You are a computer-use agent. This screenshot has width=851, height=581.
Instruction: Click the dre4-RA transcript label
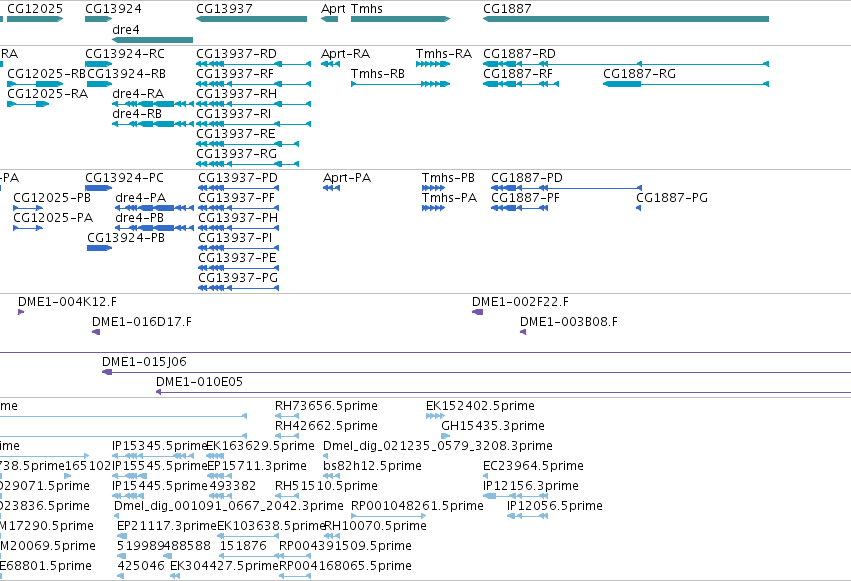[x=138, y=94]
